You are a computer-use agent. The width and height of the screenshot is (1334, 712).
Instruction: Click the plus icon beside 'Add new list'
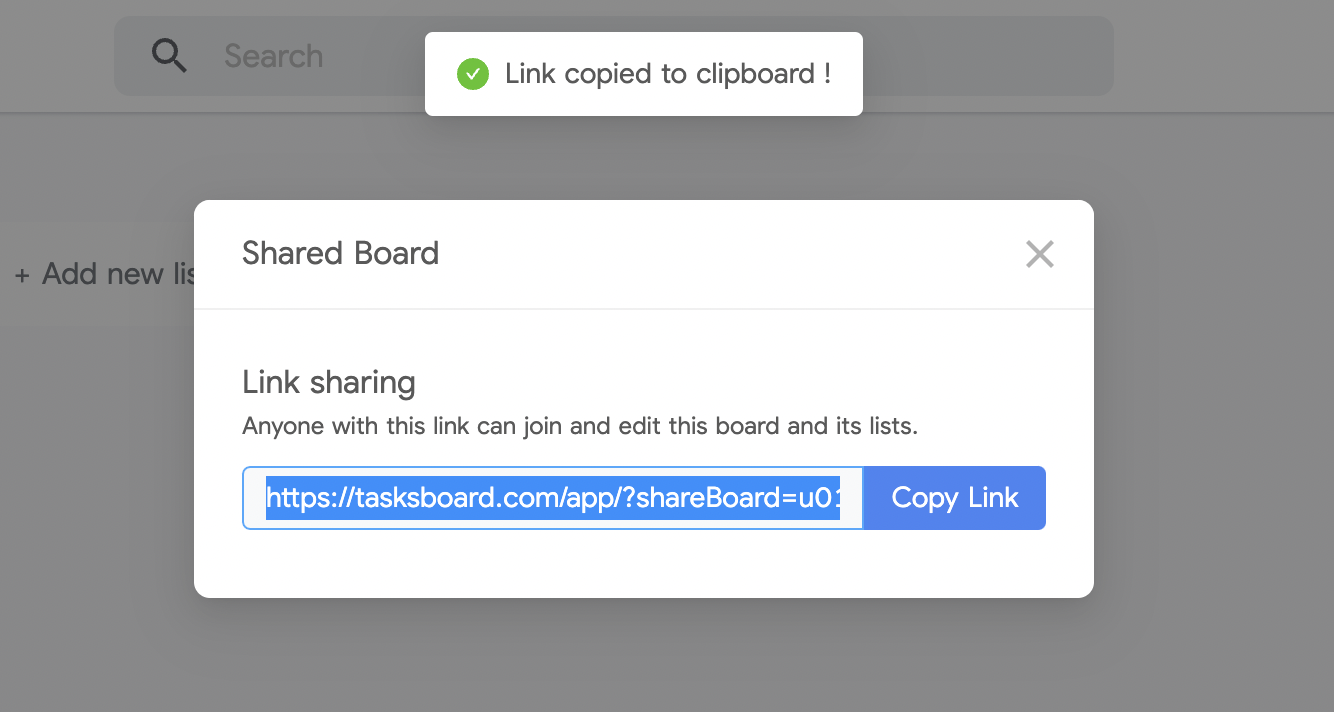point(22,274)
